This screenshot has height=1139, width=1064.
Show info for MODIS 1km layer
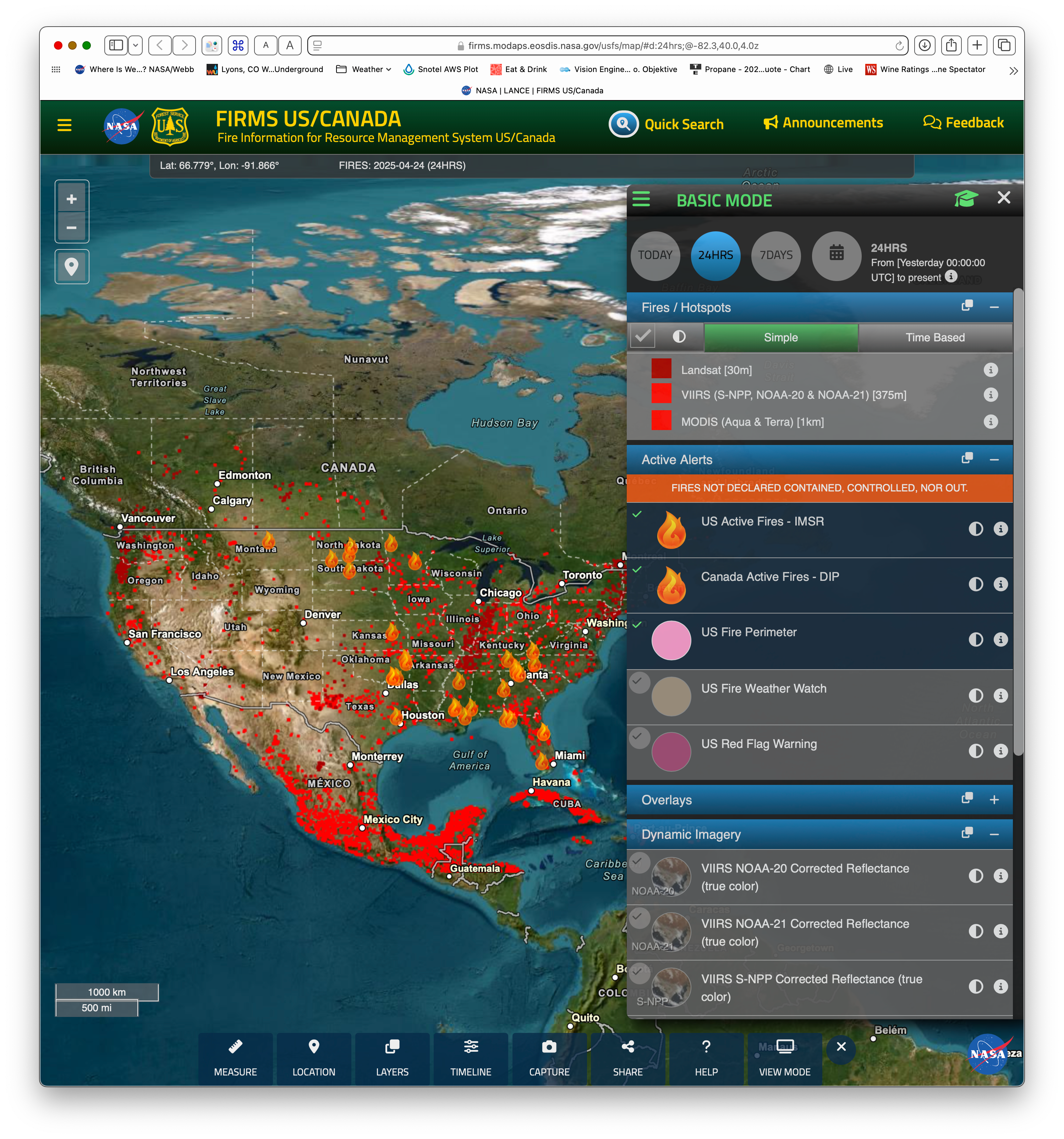click(x=990, y=421)
